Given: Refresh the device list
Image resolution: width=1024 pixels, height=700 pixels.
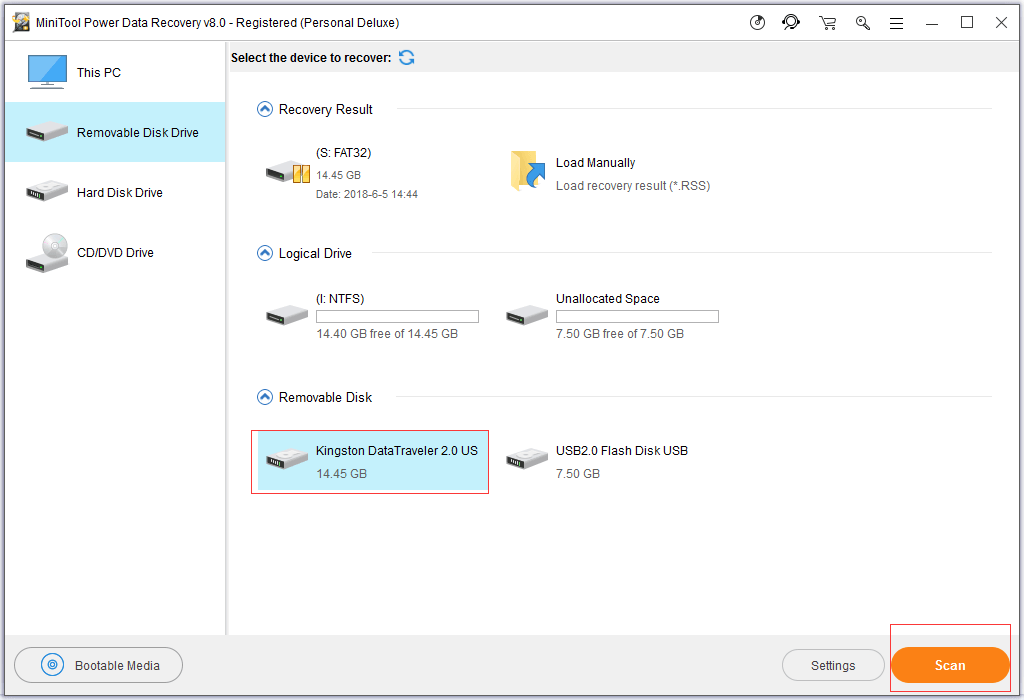Looking at the screenshot, I should point(407,58).
